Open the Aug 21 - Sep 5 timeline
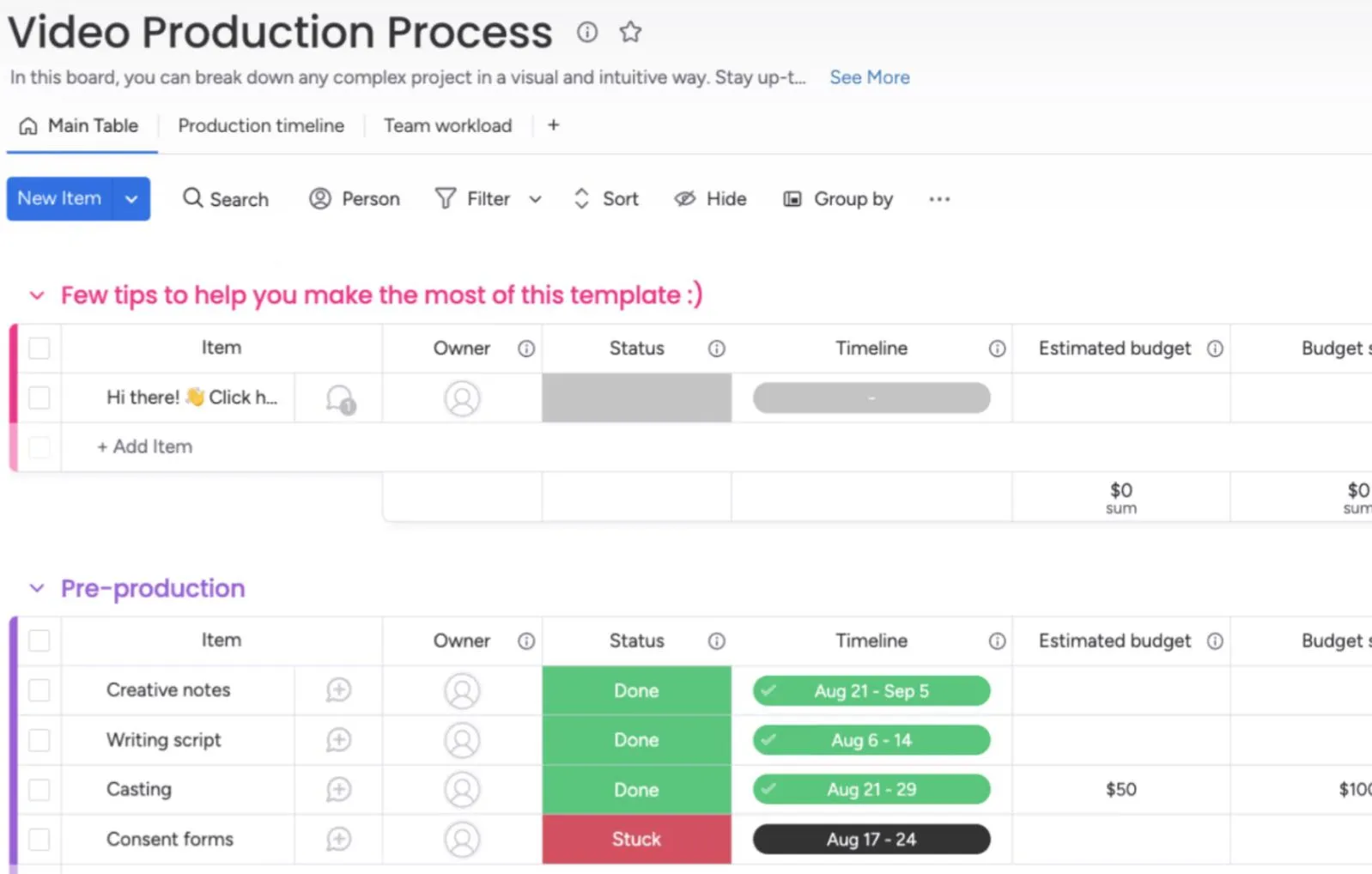This screenshot has height=874, width=1372. pyautogui.click(x=871, y=691)
